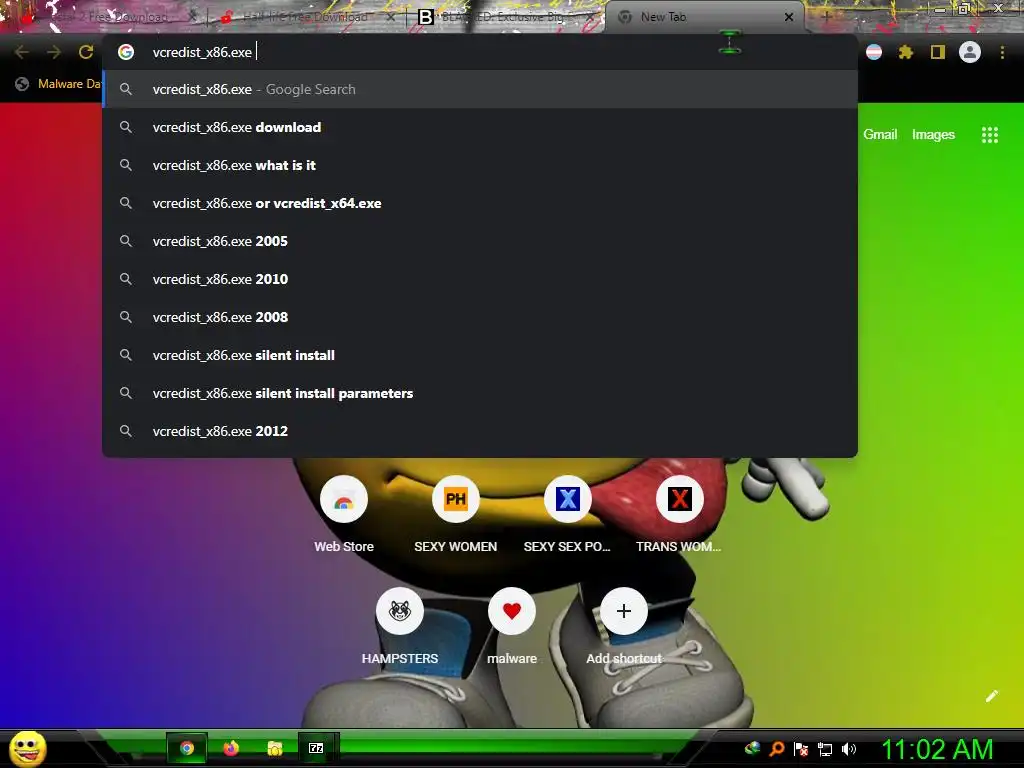Click the flag with red X tray icon
1024x768 pixels.
pos(801,749)
